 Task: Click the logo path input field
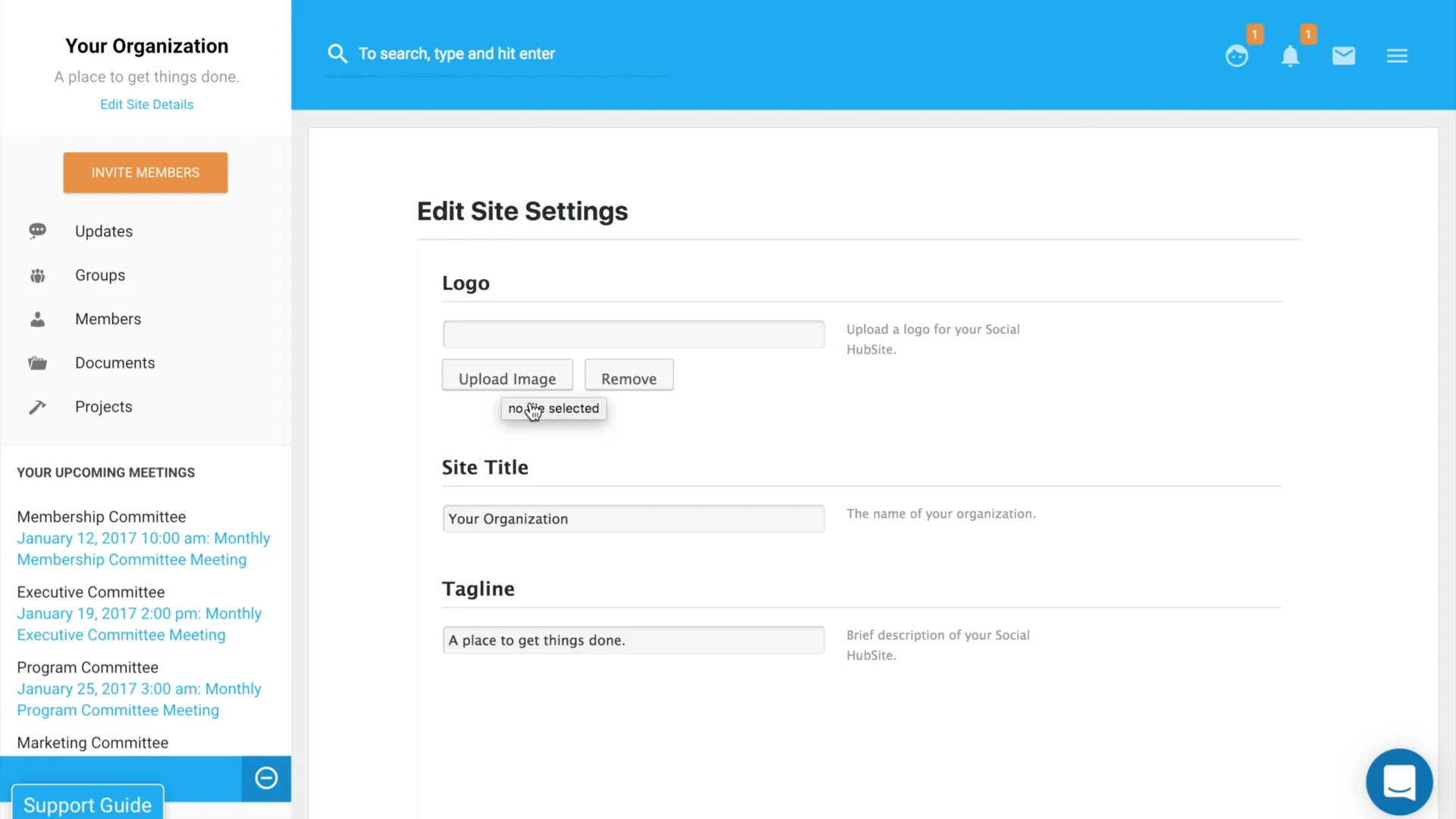coord(633,334)
